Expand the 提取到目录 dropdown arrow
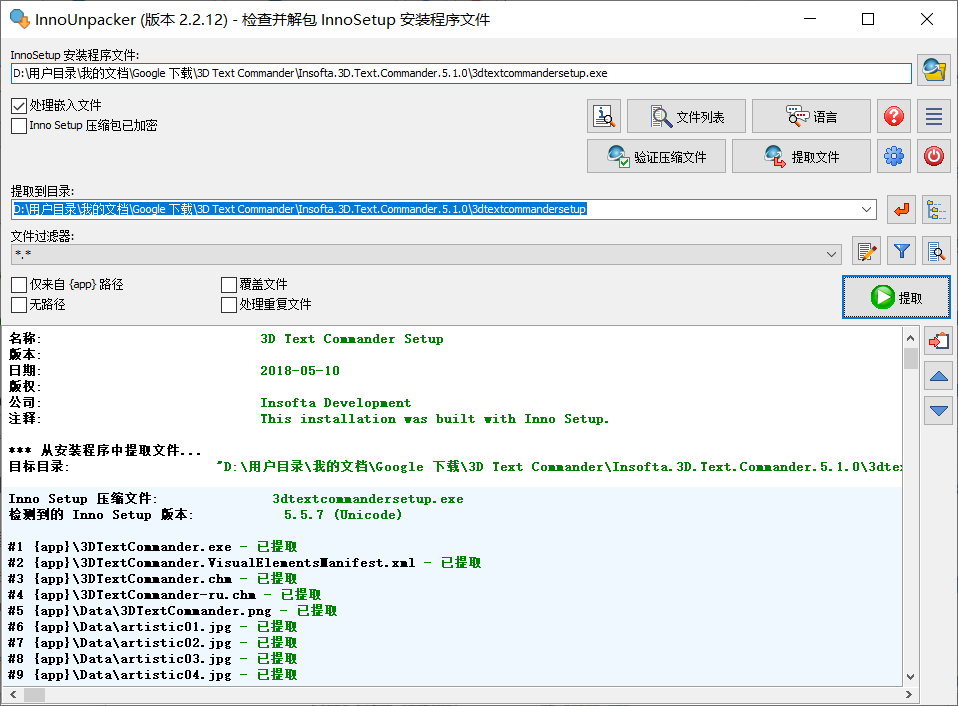The height and width of the screenshot is (706, 958). [x=866, y=209]
